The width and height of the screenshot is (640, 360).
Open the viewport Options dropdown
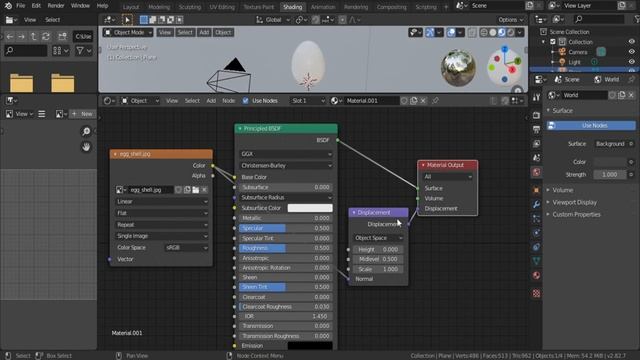[x=510, y=20]
